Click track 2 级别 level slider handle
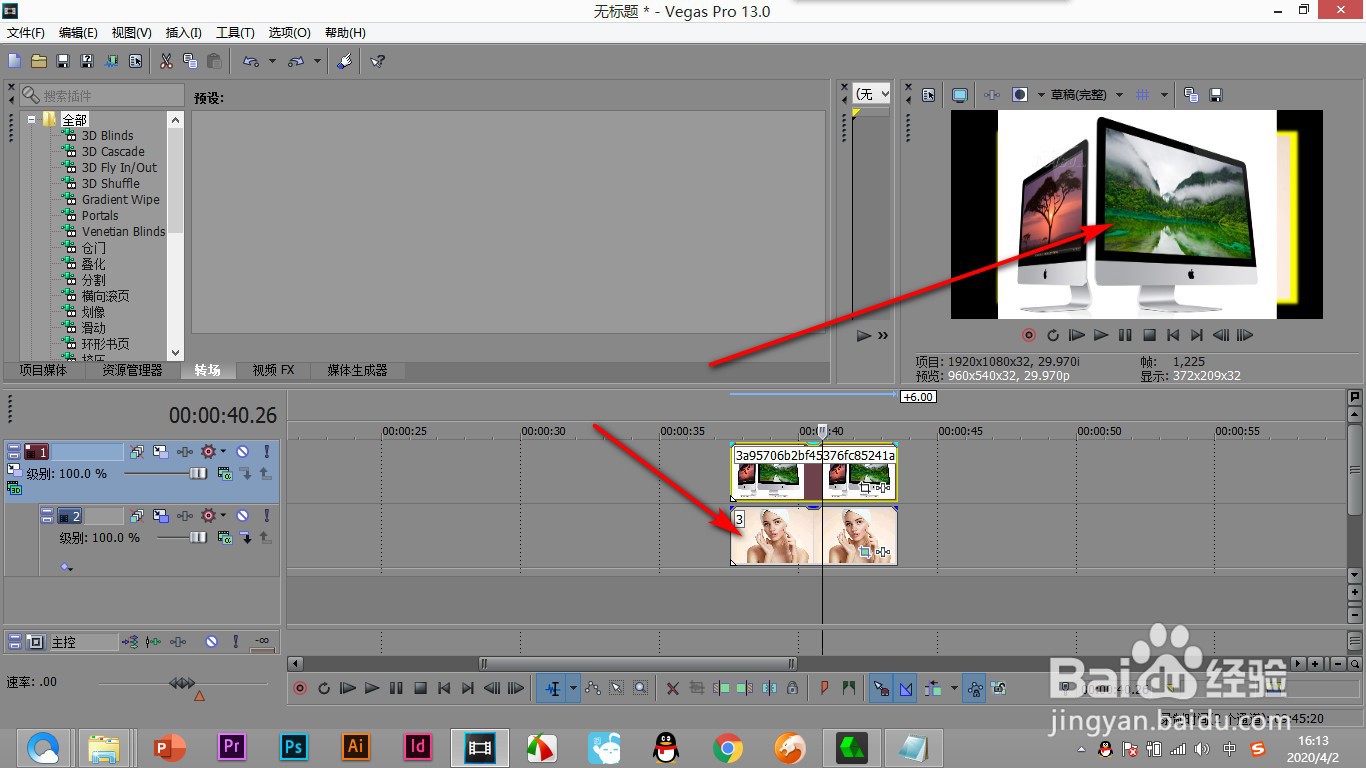 [198, 537]
